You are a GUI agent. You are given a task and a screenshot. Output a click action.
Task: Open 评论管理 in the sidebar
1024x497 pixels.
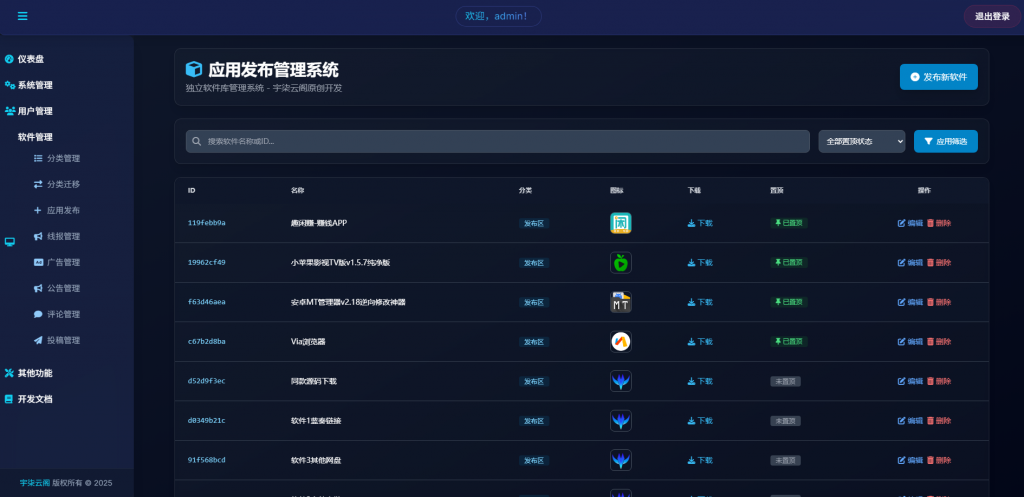click(64, 314)
